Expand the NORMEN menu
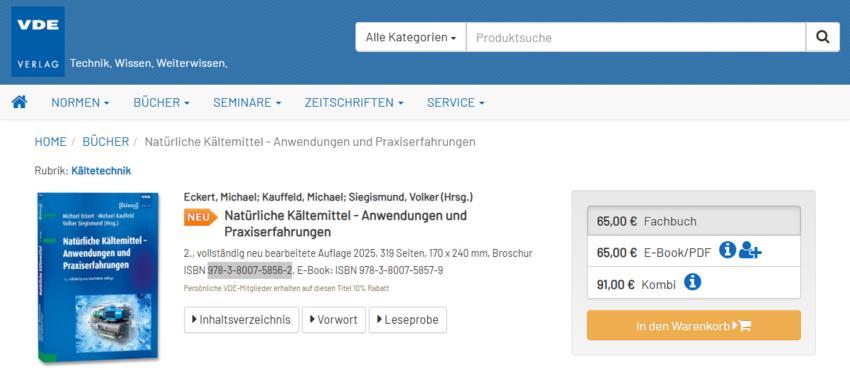 click(80, 102)
